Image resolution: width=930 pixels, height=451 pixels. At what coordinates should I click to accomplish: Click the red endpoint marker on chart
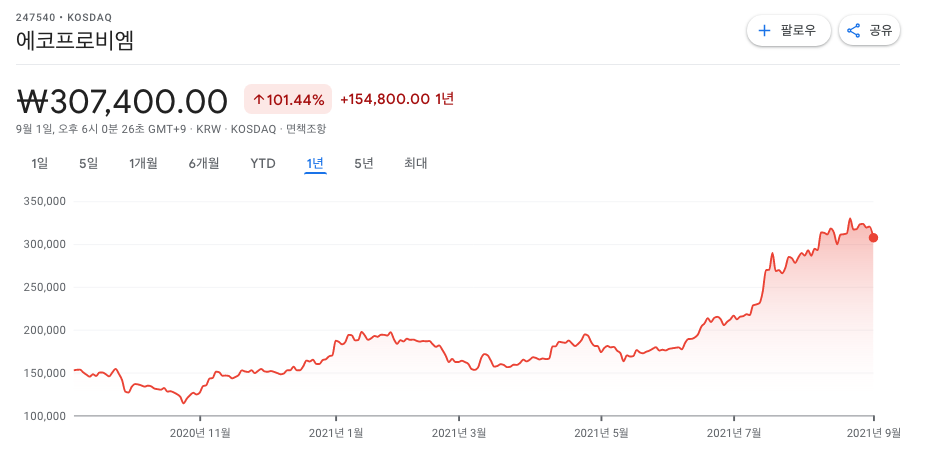(x=873, y=238)
